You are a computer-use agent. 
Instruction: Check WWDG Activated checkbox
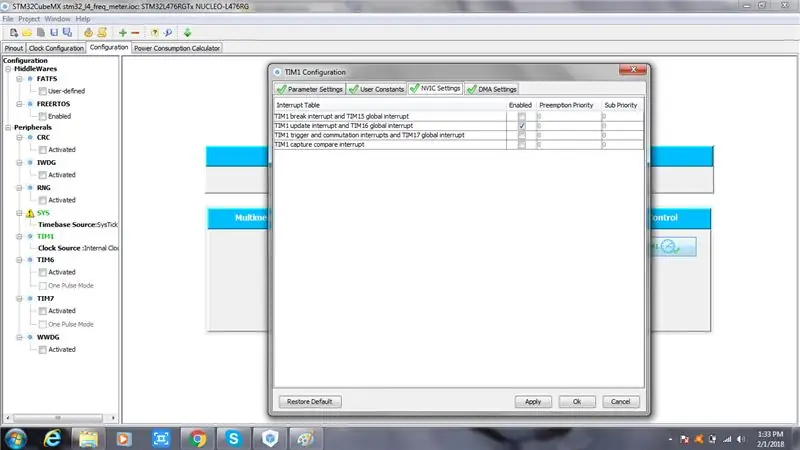pyautogui.click(x=43, y=349)
